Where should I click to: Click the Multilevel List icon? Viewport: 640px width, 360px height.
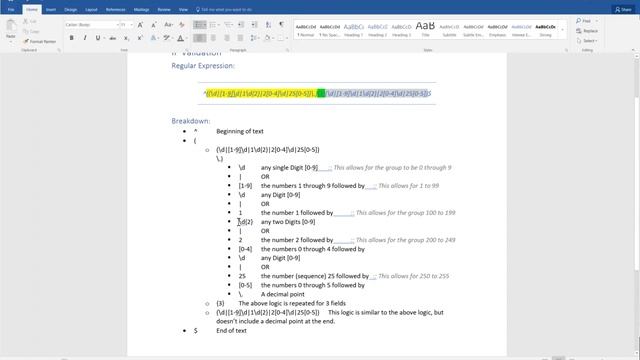228,25
